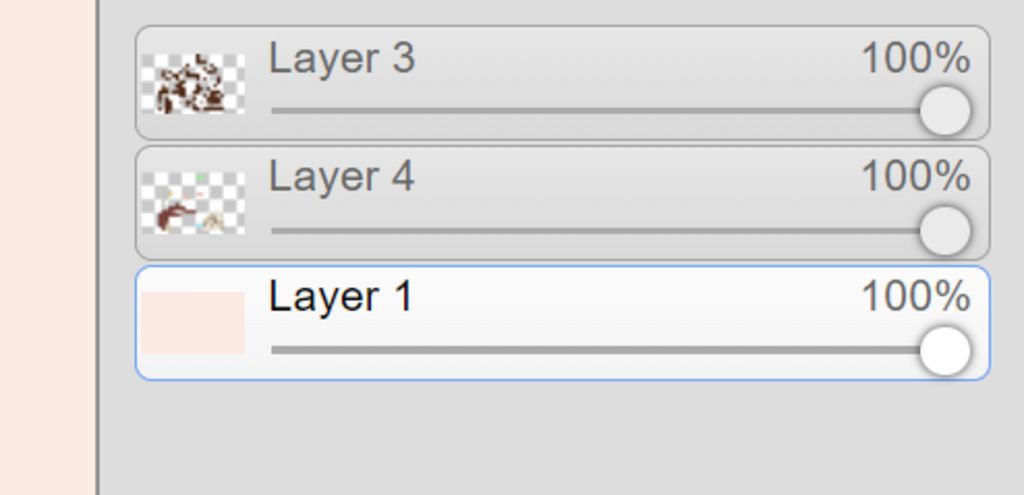Select the Layer 3 thumbnail

click(193, 84)
